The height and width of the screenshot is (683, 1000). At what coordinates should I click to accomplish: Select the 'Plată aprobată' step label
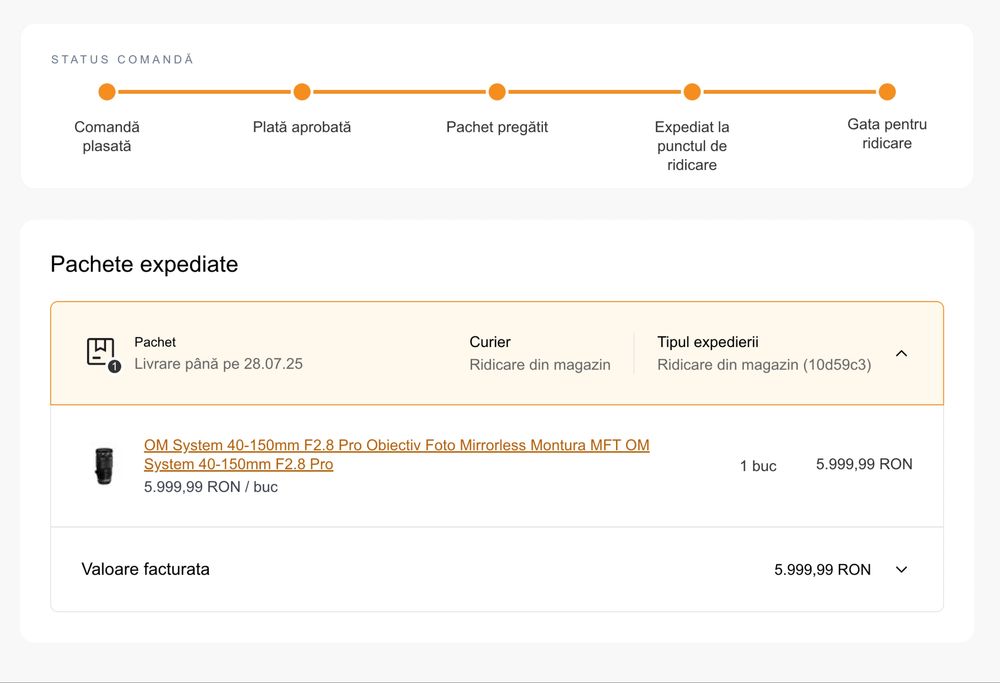302,127
